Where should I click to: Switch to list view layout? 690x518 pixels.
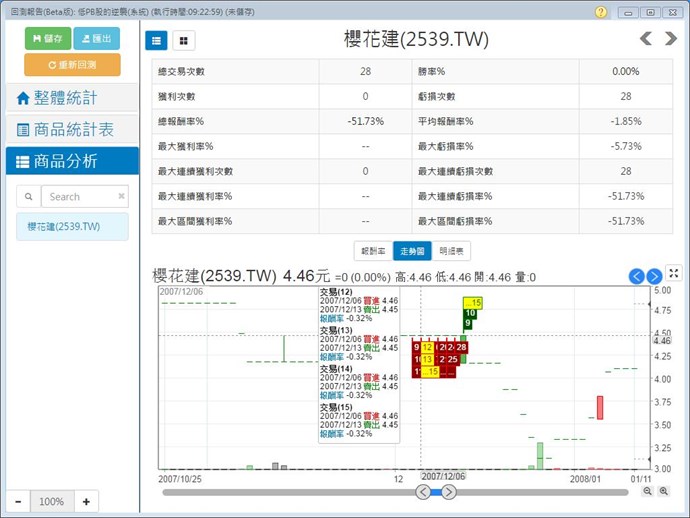158,40
